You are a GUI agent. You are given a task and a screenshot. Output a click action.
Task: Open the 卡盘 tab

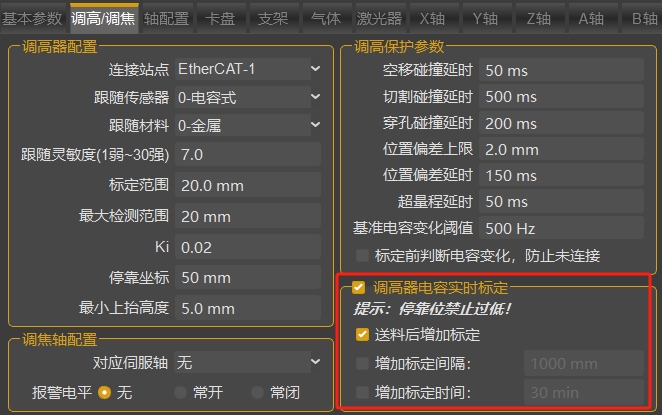point(220,18)
